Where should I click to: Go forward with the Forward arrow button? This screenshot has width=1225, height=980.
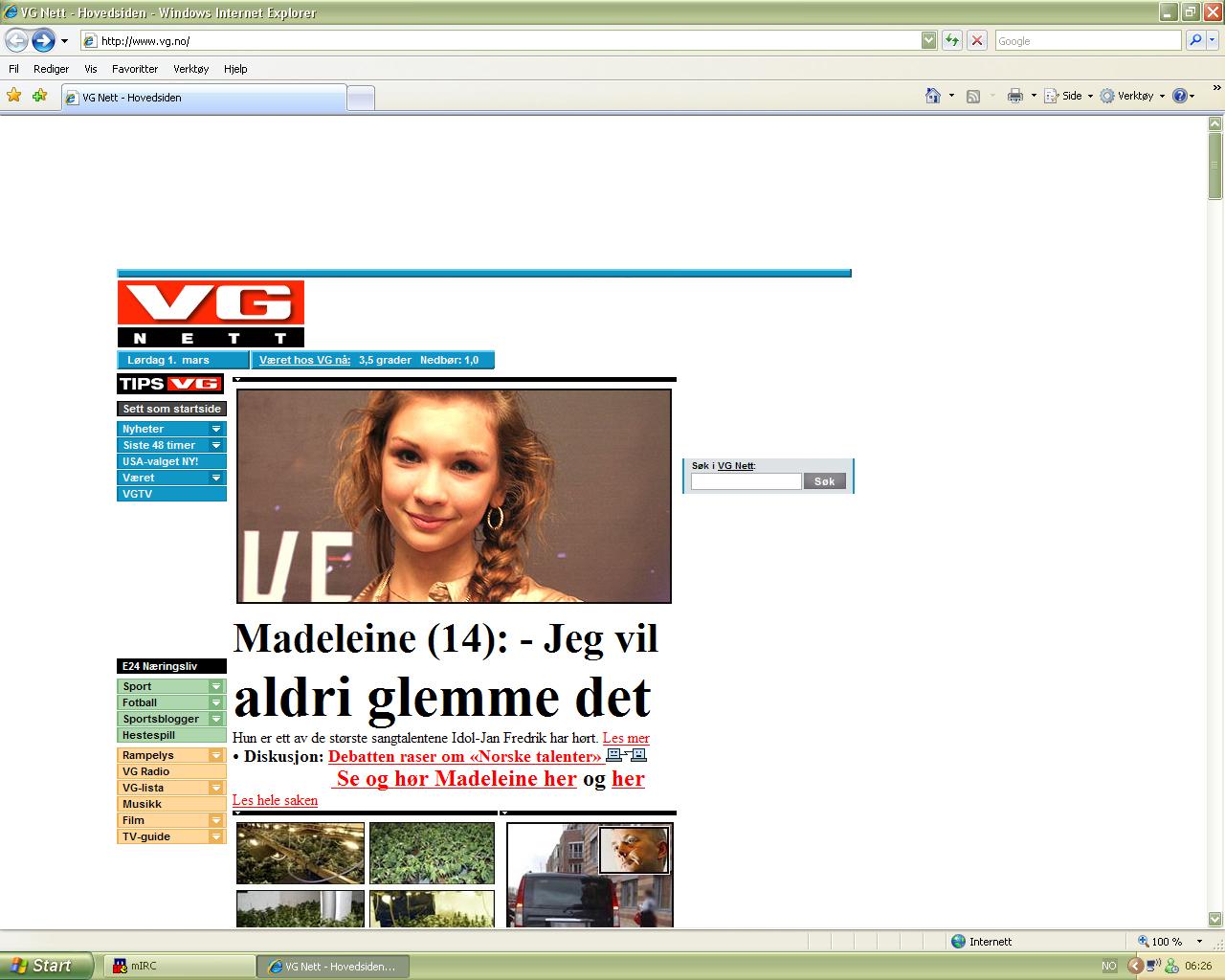[43, 40]
